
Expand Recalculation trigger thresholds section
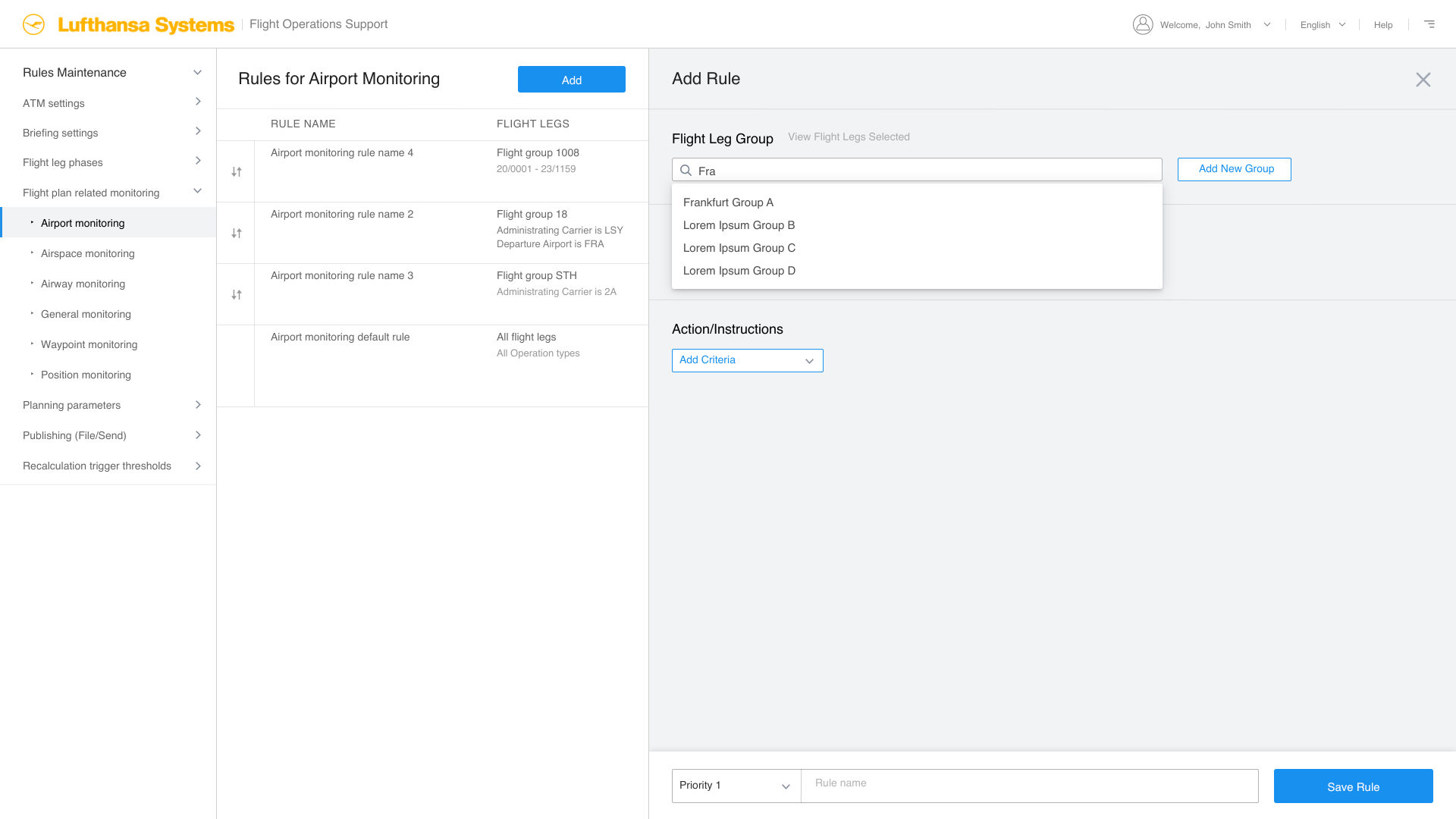(198, 466)
